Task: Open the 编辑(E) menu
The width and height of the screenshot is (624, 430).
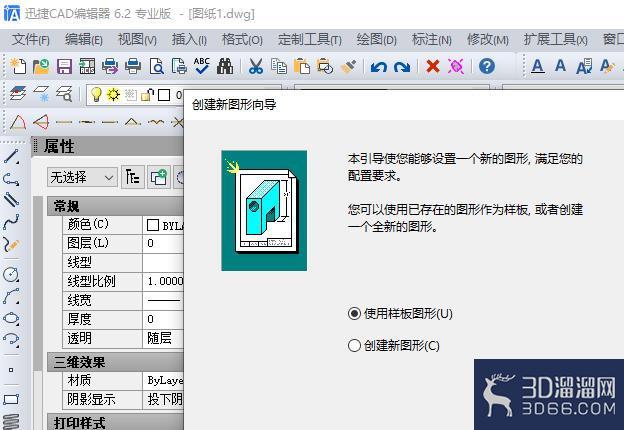Action: pos(84,40)
